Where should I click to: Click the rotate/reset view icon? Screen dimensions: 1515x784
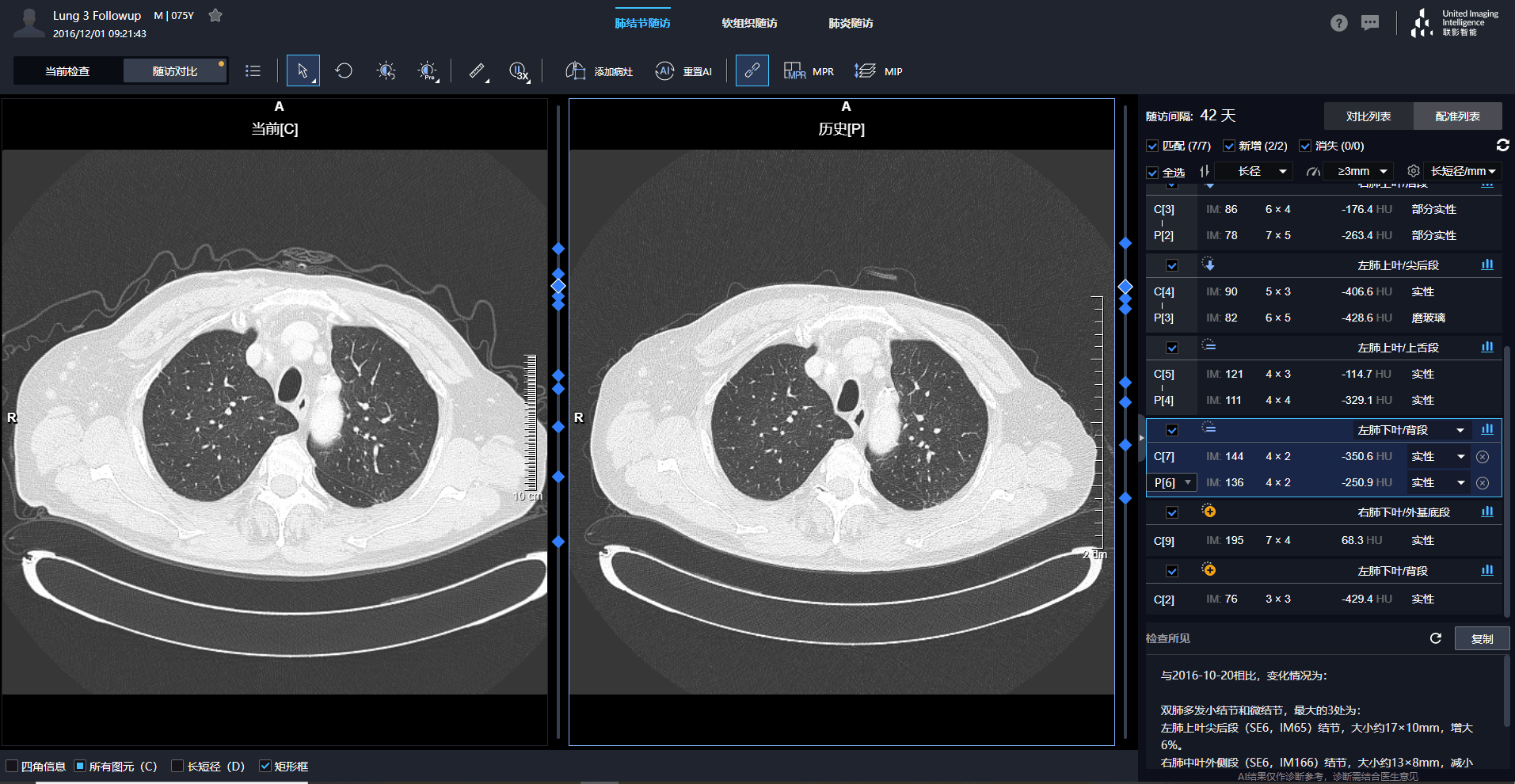(344, 70)
